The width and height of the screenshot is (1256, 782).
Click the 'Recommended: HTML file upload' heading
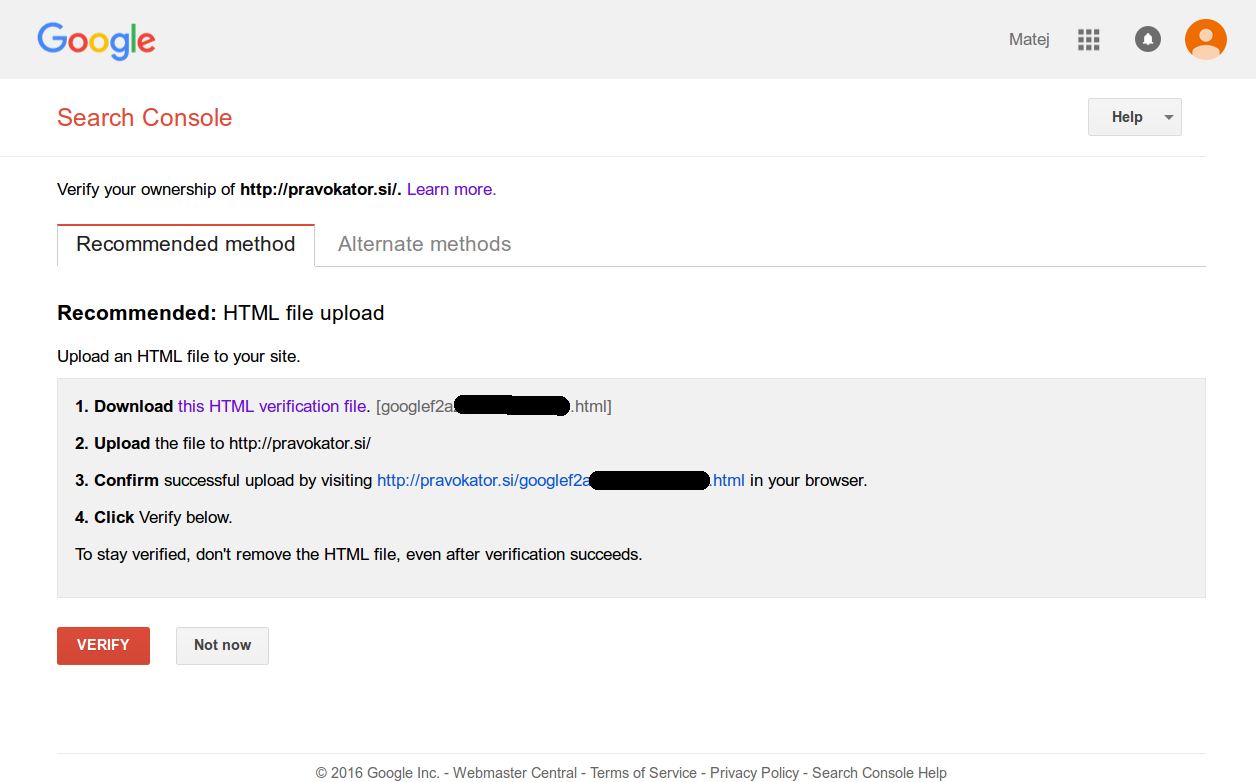[x=221, y=313]
